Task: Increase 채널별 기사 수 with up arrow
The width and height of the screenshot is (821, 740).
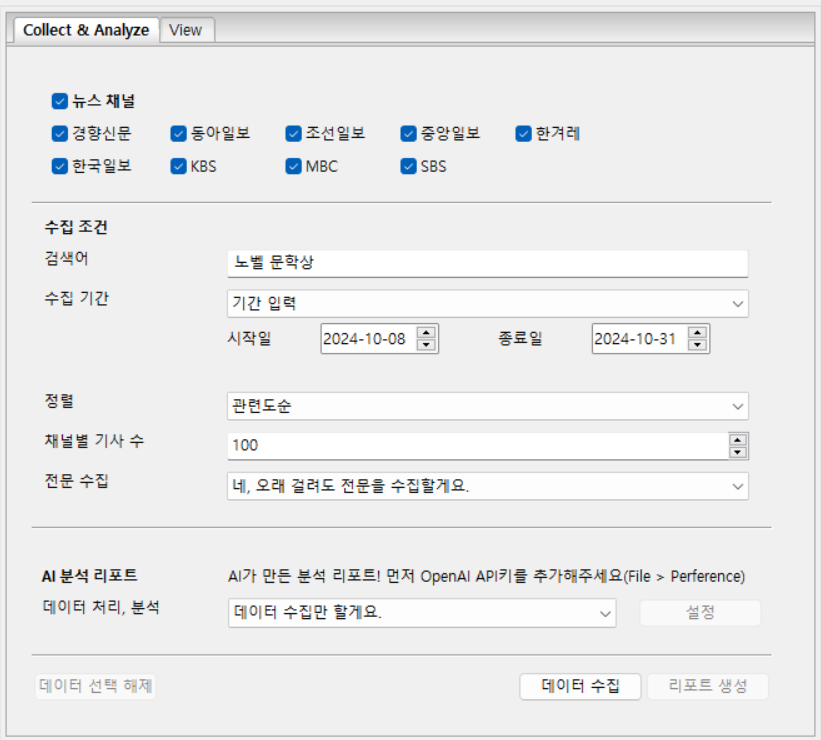Action: coord(738,440)
